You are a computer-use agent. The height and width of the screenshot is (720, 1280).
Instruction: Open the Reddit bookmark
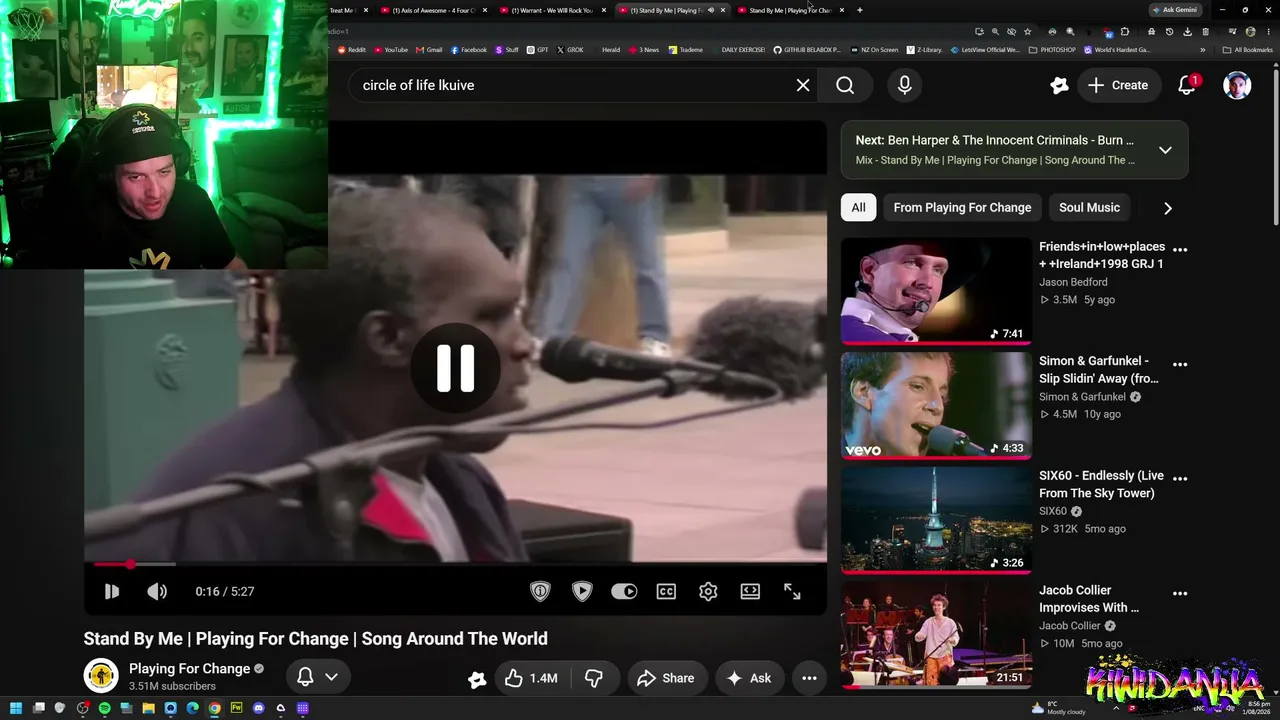[x=352, y=49]
